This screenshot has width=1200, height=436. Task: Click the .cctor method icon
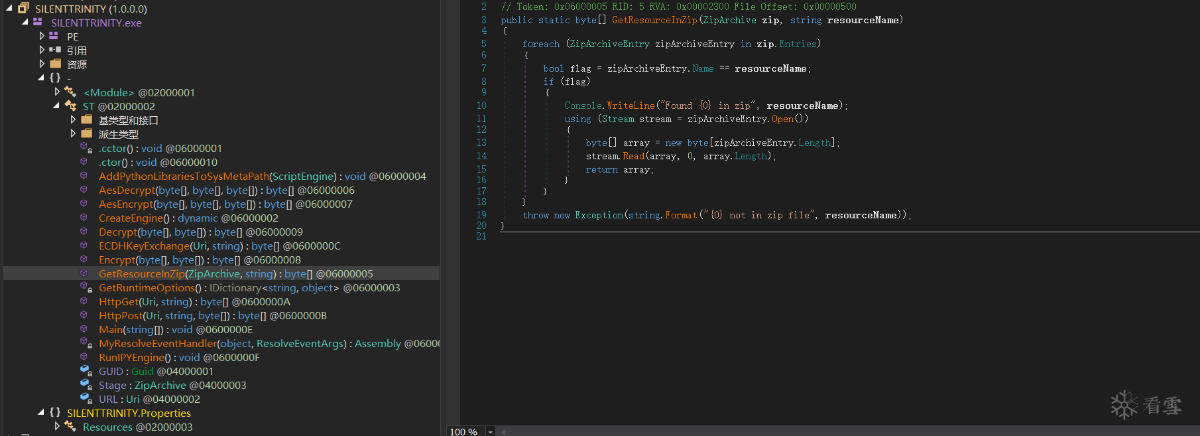(87, 148)
